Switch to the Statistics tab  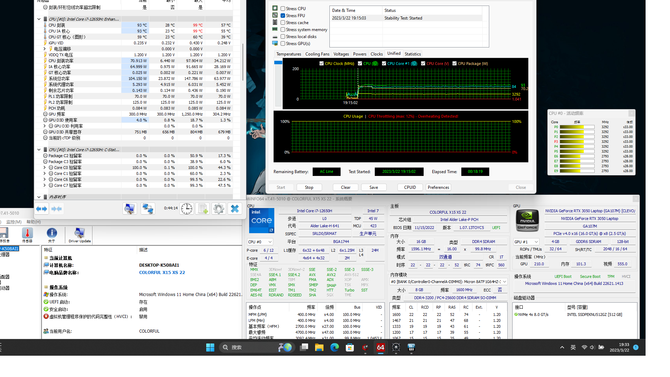click(412, 54)
